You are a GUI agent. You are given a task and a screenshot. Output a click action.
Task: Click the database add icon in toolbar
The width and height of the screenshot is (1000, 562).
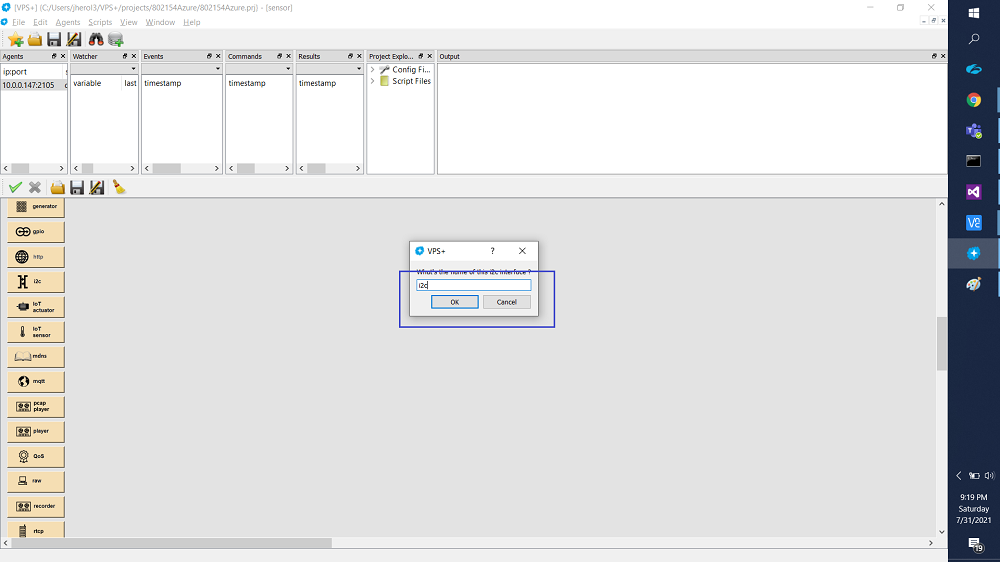tap(116, 40)
